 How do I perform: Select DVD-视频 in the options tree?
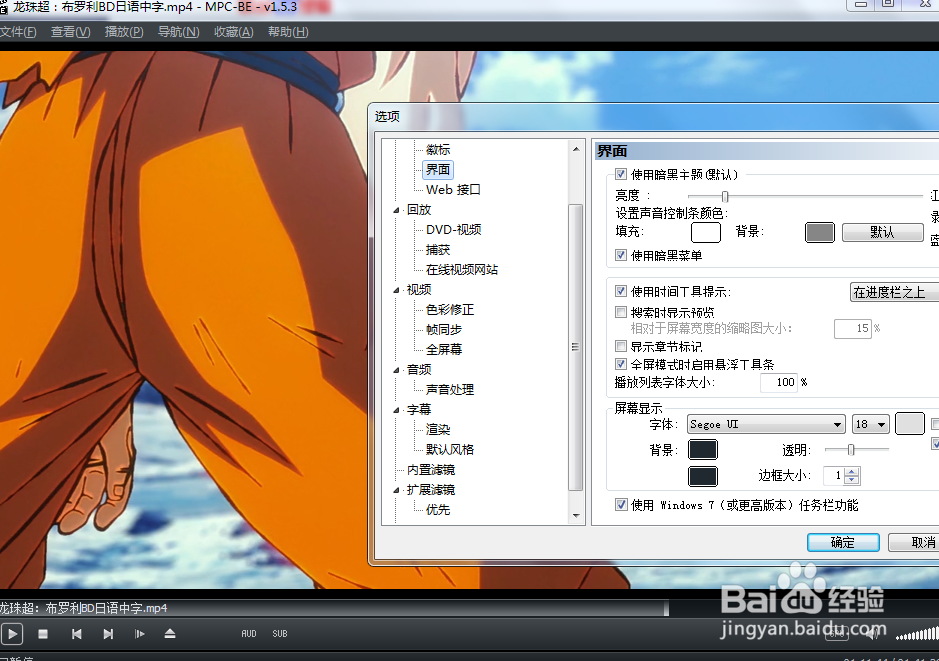pos(454,230)
